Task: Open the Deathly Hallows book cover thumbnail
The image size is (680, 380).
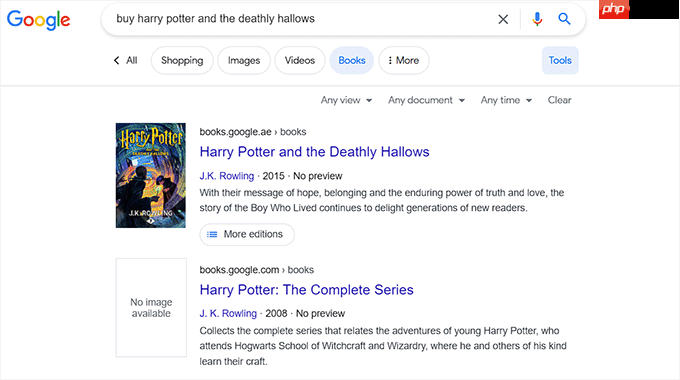Action: [x=150, y=175]
